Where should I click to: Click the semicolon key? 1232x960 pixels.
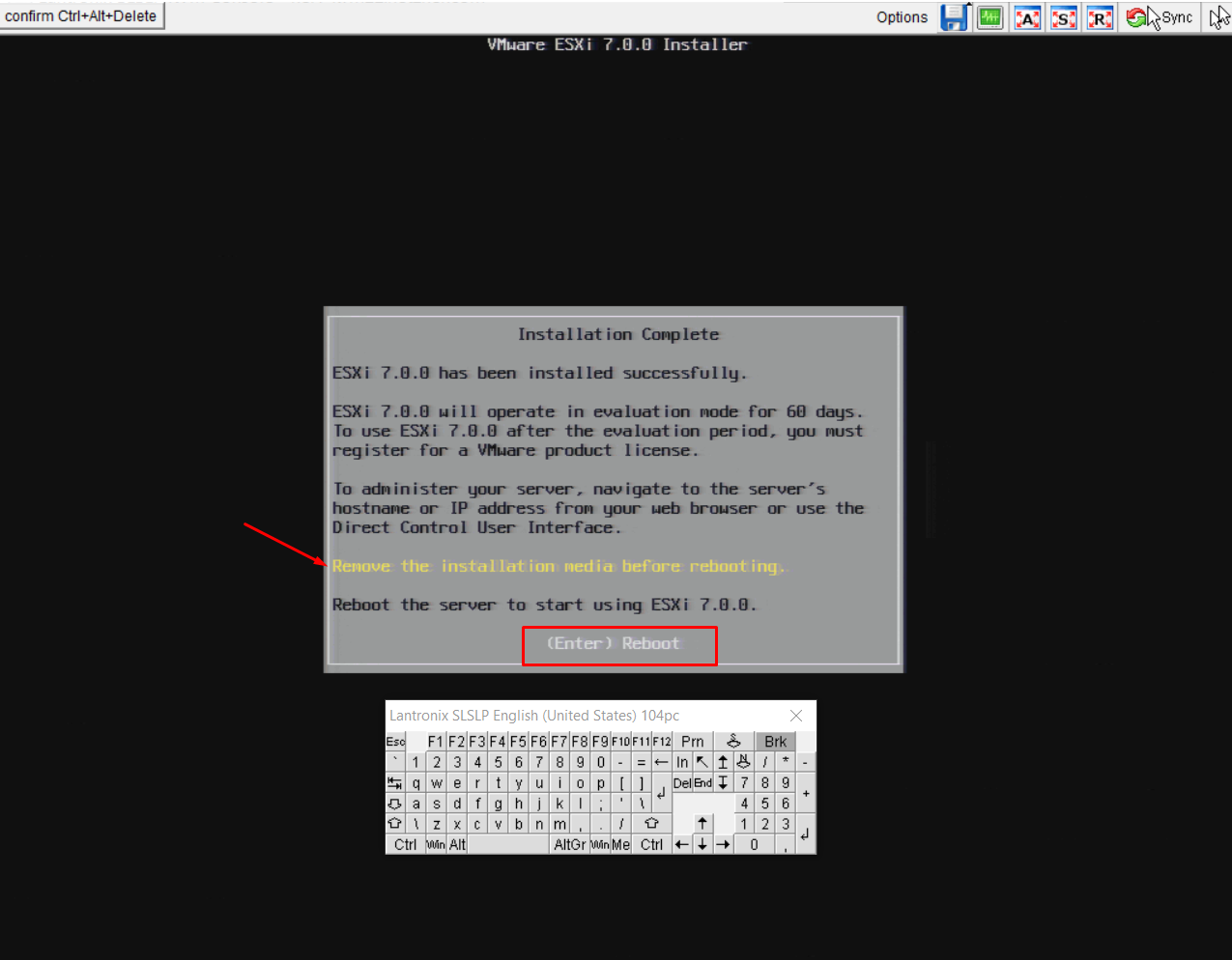[x=600, y=804]
